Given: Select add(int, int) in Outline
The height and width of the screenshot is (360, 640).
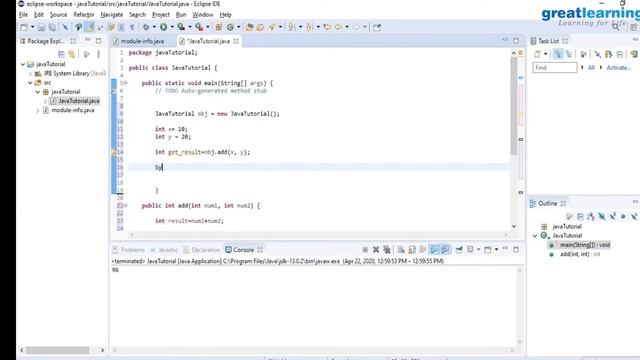Looking at the screenshot, I should coord(580,254).
